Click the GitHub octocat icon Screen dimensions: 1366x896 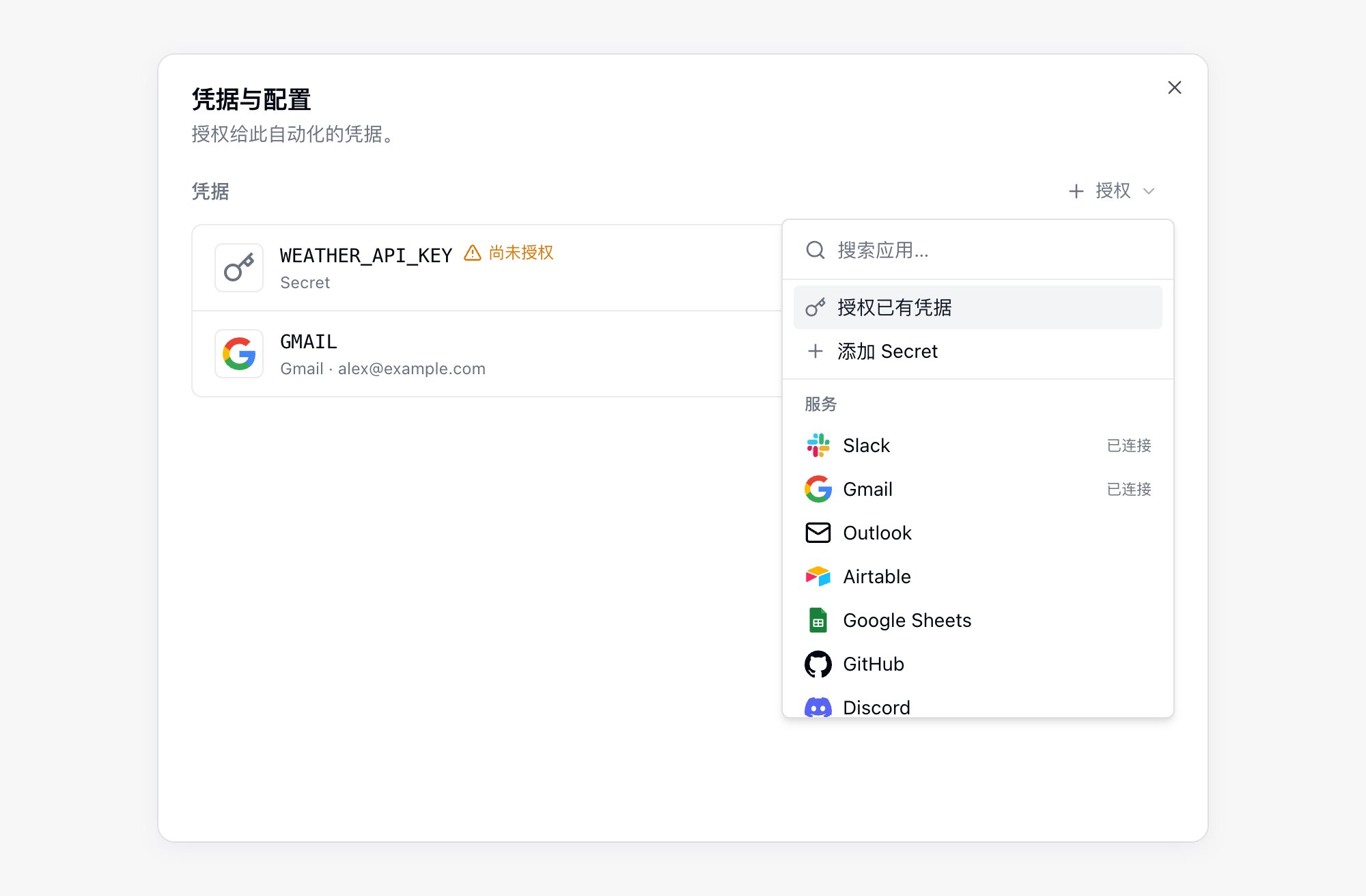click(x=818, y=664)
